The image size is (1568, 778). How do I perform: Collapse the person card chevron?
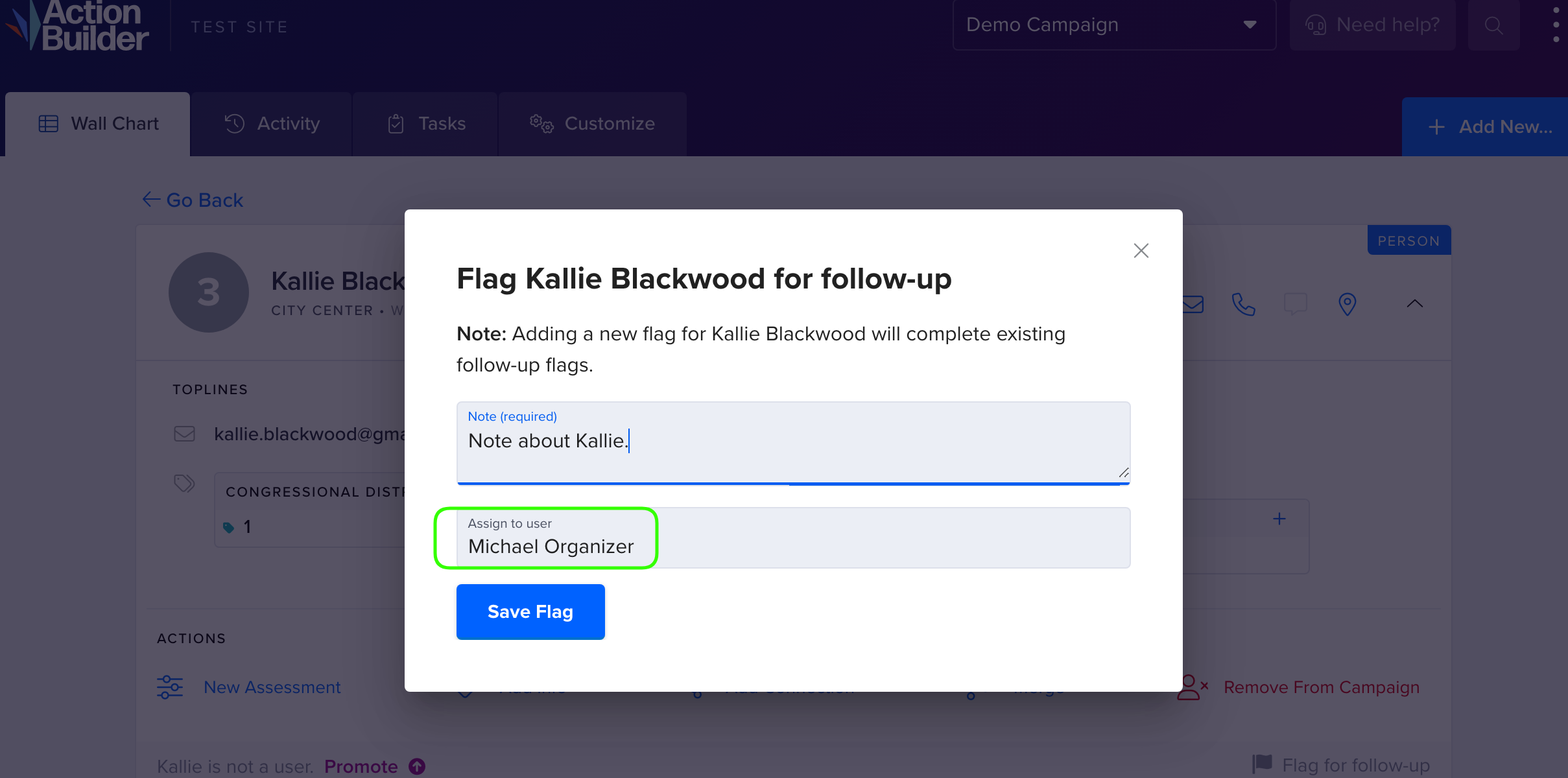(1415, 303)
